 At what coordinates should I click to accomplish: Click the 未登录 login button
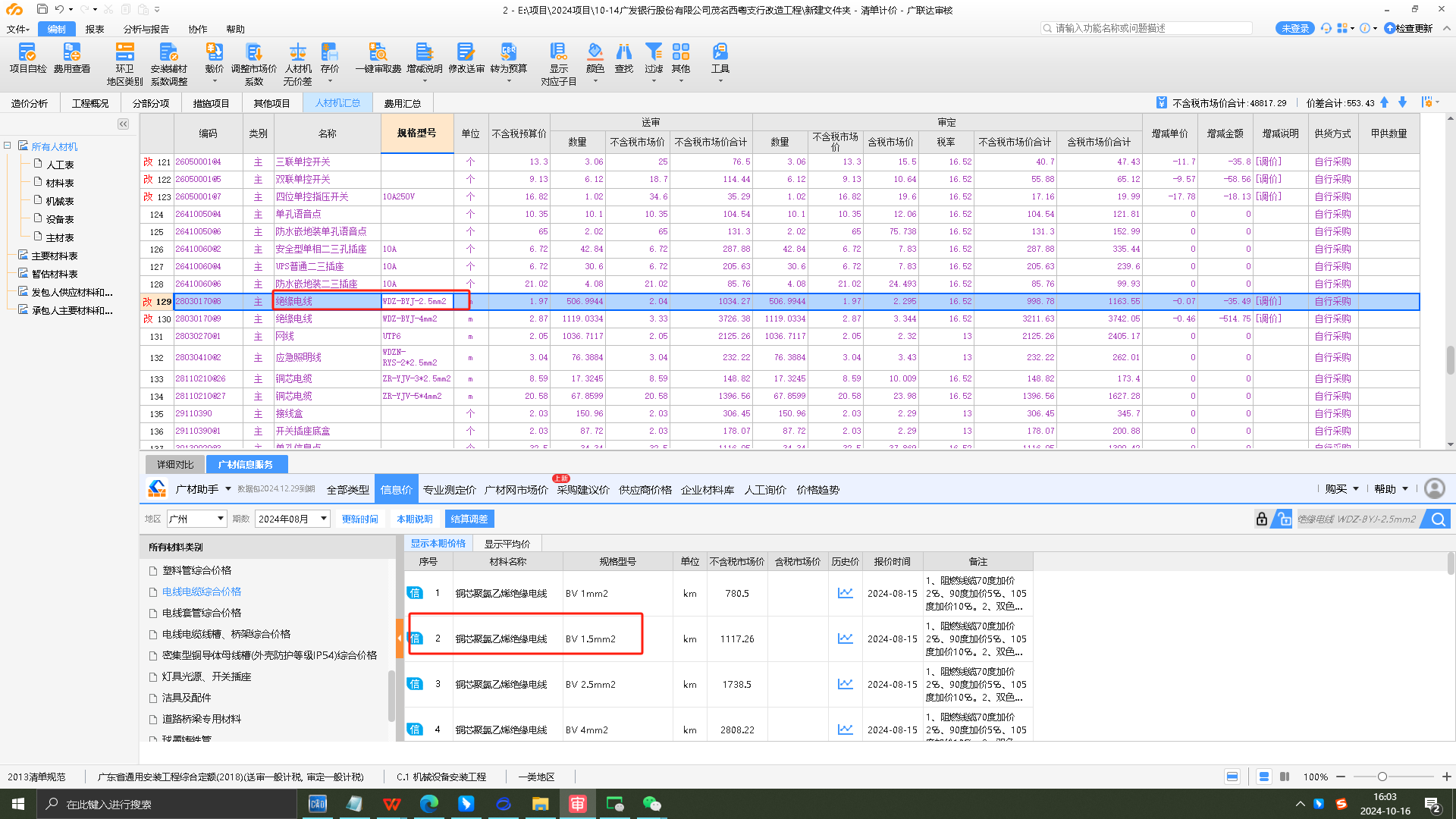[x=1294, y=28]
